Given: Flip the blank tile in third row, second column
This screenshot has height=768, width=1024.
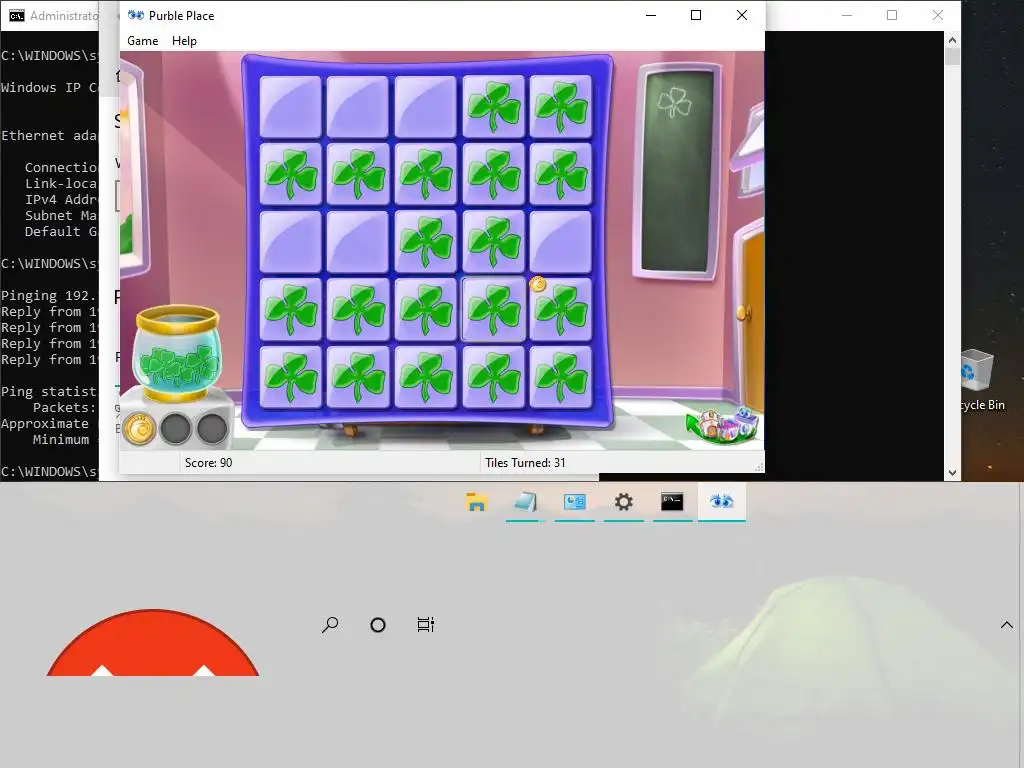Looking at the screenshot, I should (x=358, y=242).
